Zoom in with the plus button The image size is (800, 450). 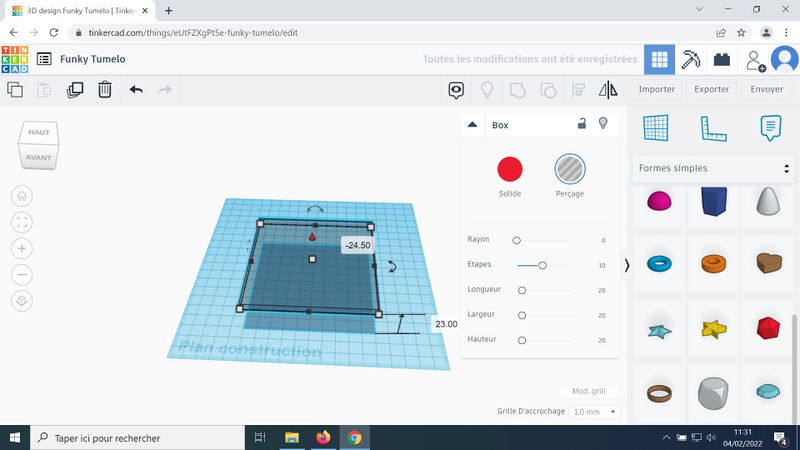point(22,248)
